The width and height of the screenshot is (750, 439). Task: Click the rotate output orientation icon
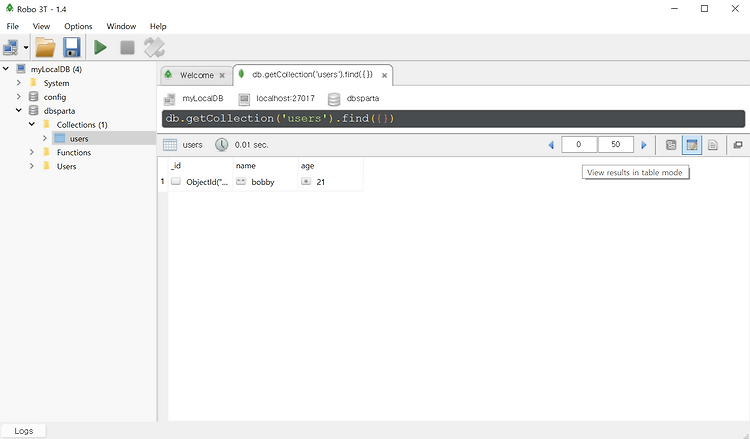pyautogui.click(x=154, y=47)
